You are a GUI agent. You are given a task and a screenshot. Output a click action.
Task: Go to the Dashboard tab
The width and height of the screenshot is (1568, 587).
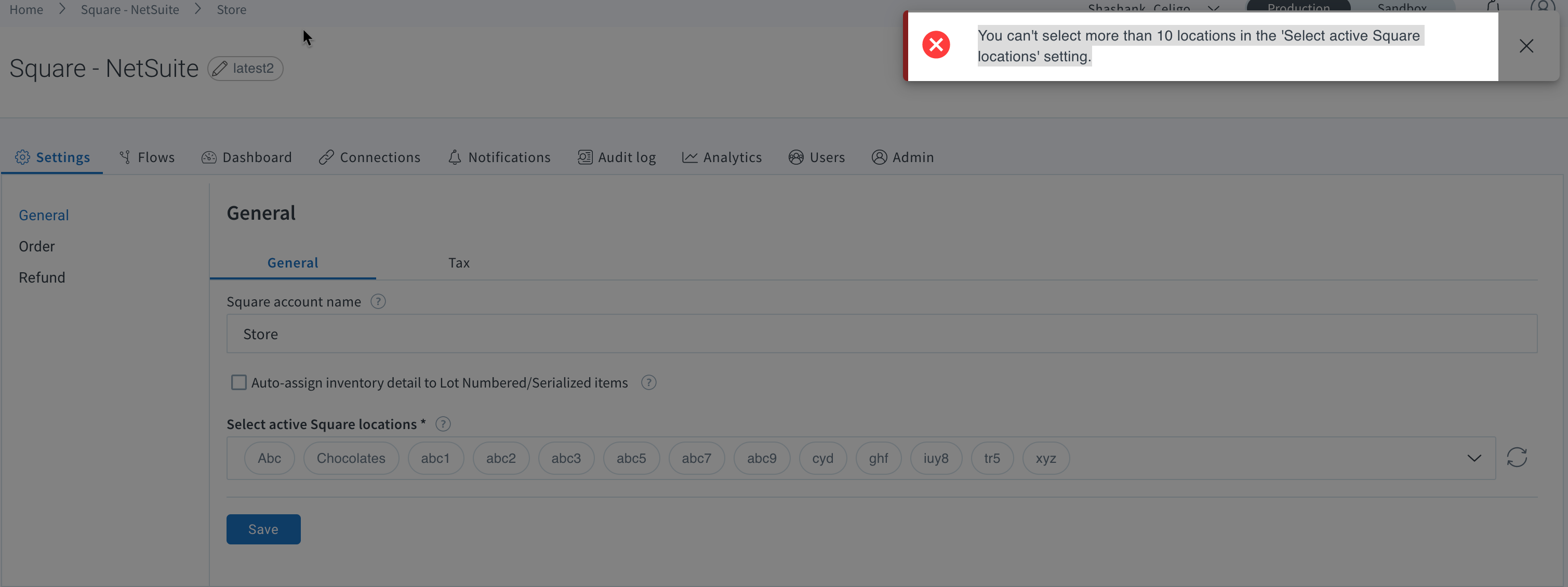click(246, 157)
